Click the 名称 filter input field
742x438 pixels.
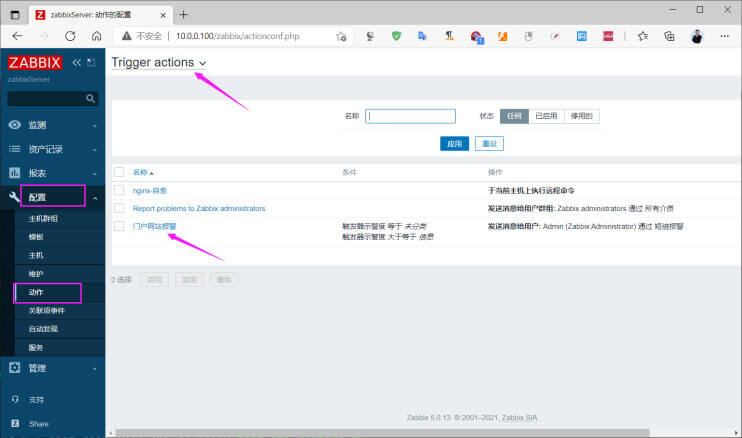tap(410, 116)
